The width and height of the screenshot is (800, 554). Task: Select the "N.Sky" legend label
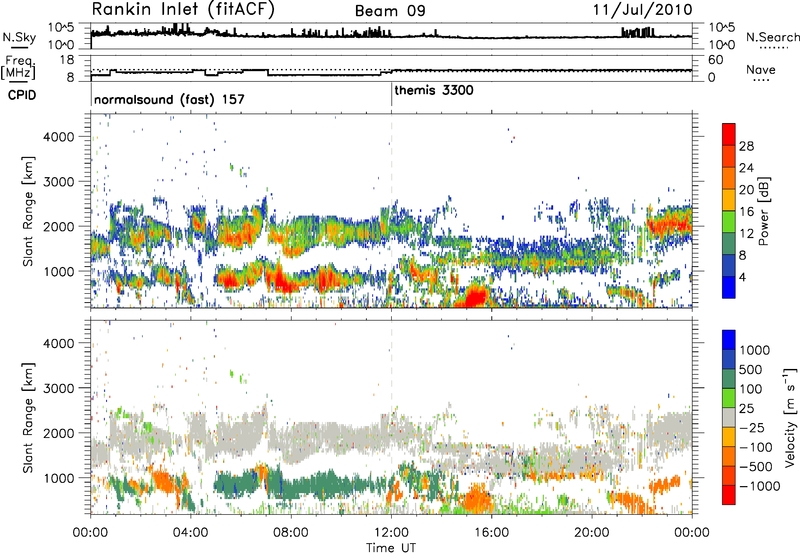pyautogui.click(x=19, y=37)
